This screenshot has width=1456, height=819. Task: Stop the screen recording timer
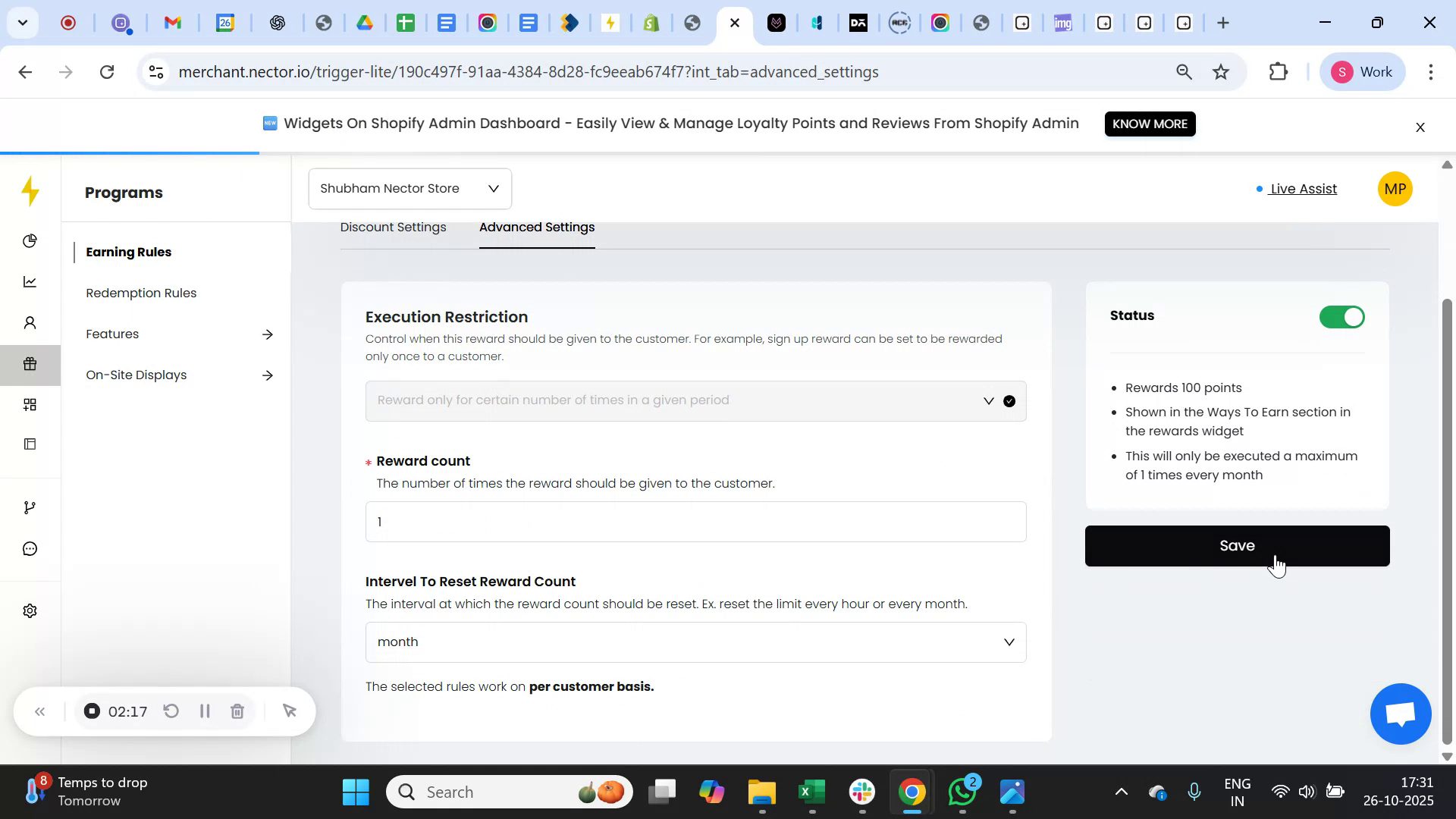pyautogui.click(x=92, y=711)
